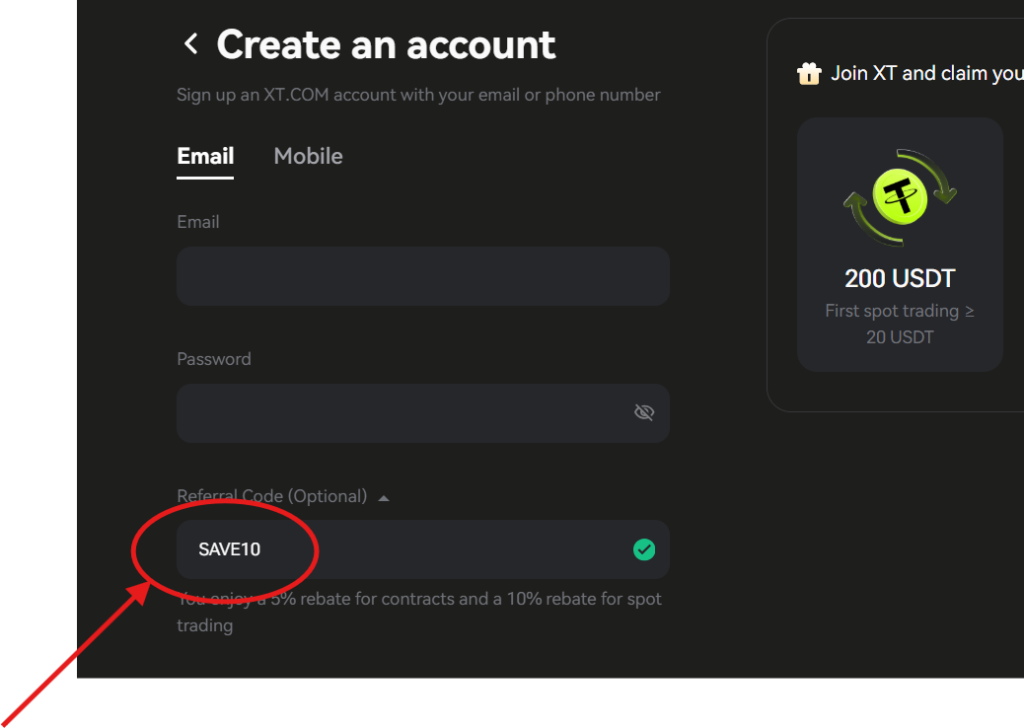Go back using the left chevron arrow
1024x728 pixels.
(x=191, y=42)
